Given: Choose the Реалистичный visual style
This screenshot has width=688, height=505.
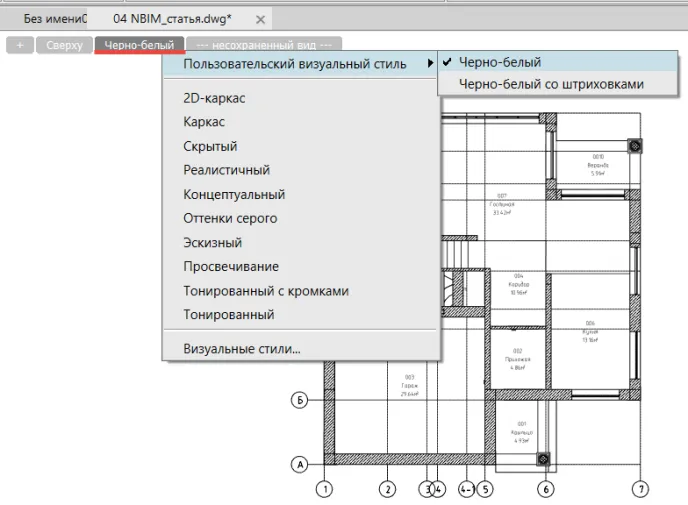Looking at the screenshot, I should coord(226,170).
